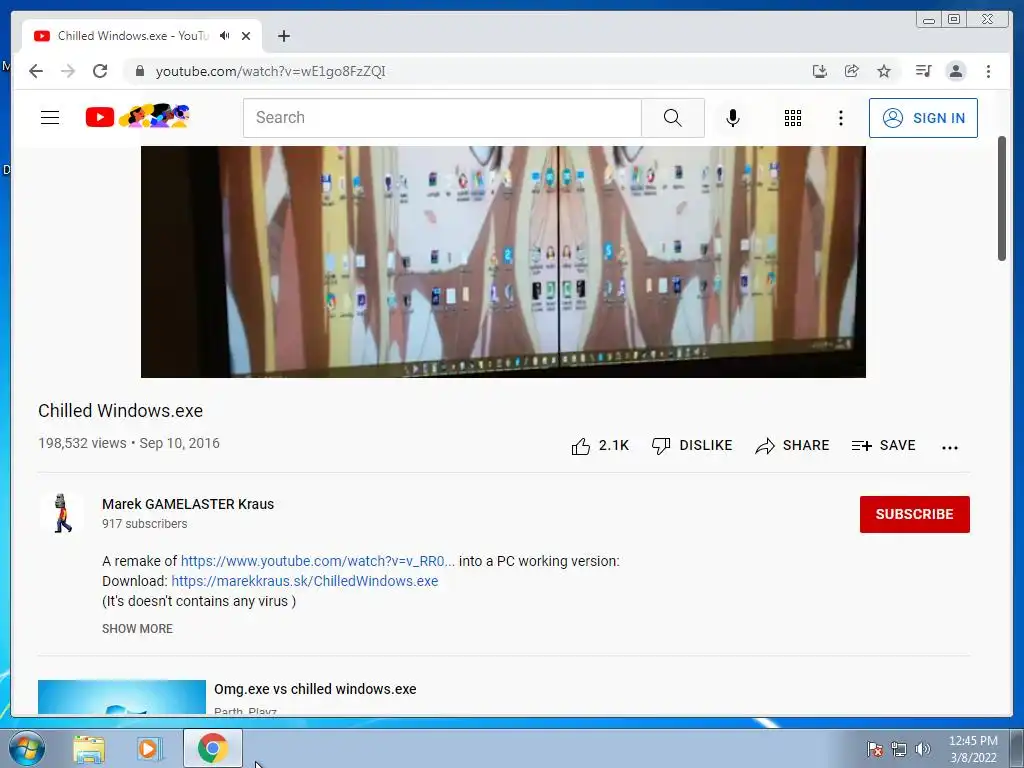The image size is (1024, 768).
Task: Click SHARE under the video
Action: 792,445
